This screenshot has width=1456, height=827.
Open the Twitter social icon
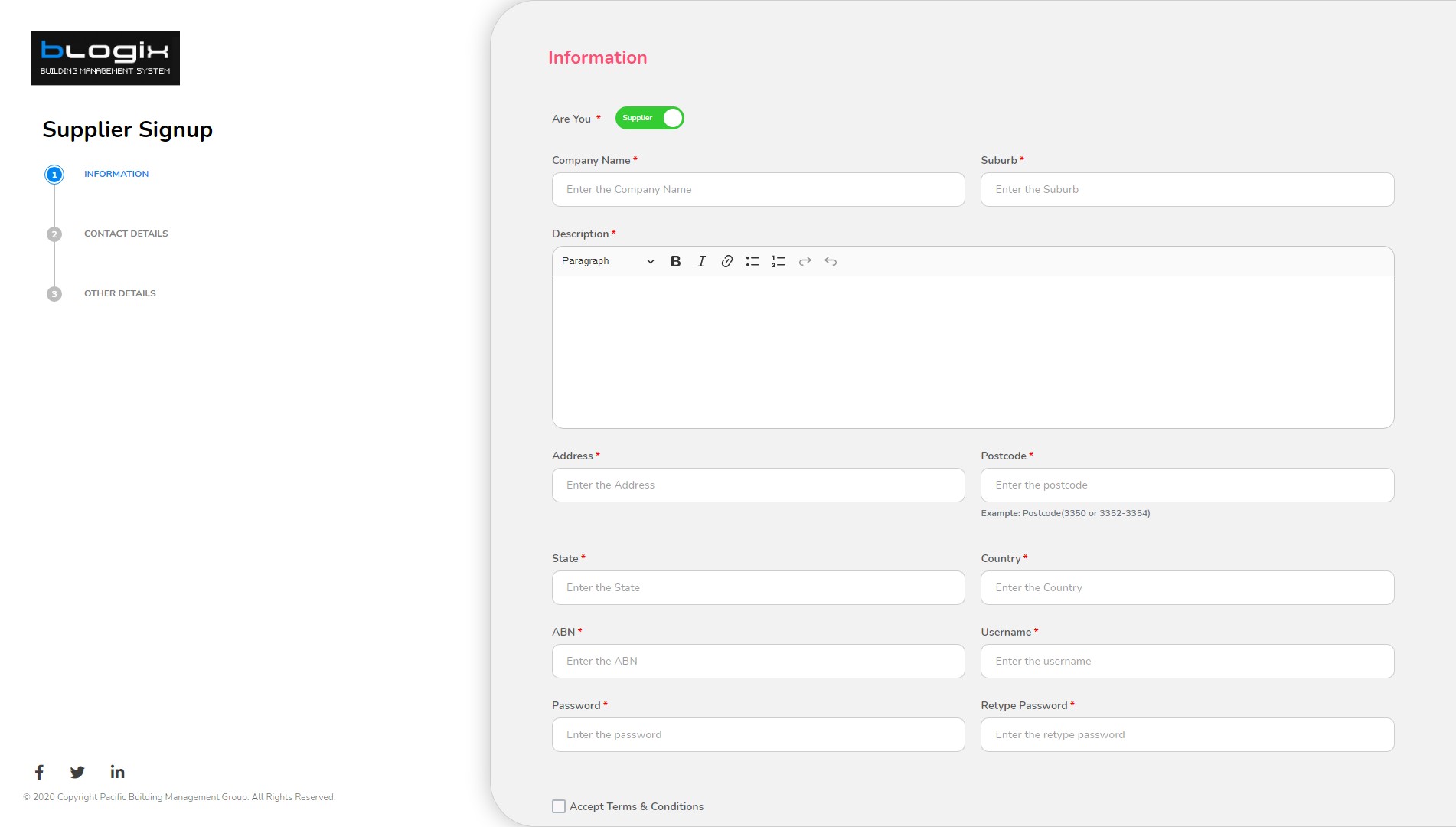(77, 772)
